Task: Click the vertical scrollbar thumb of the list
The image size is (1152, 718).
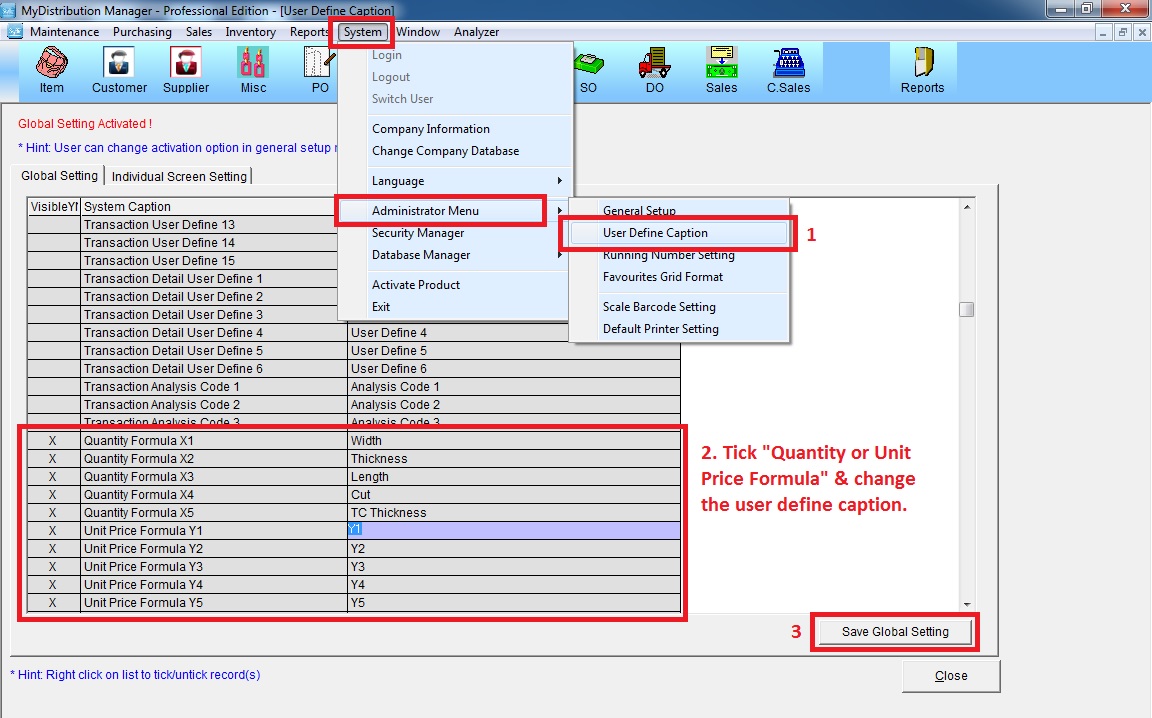Action: pos(966,310)
